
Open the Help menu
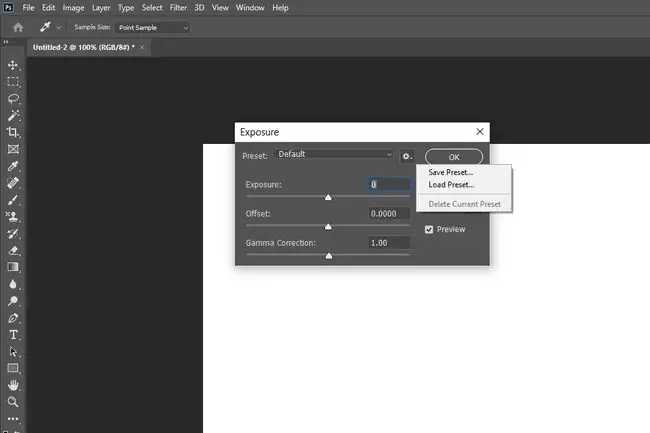(x=280, y=7)
